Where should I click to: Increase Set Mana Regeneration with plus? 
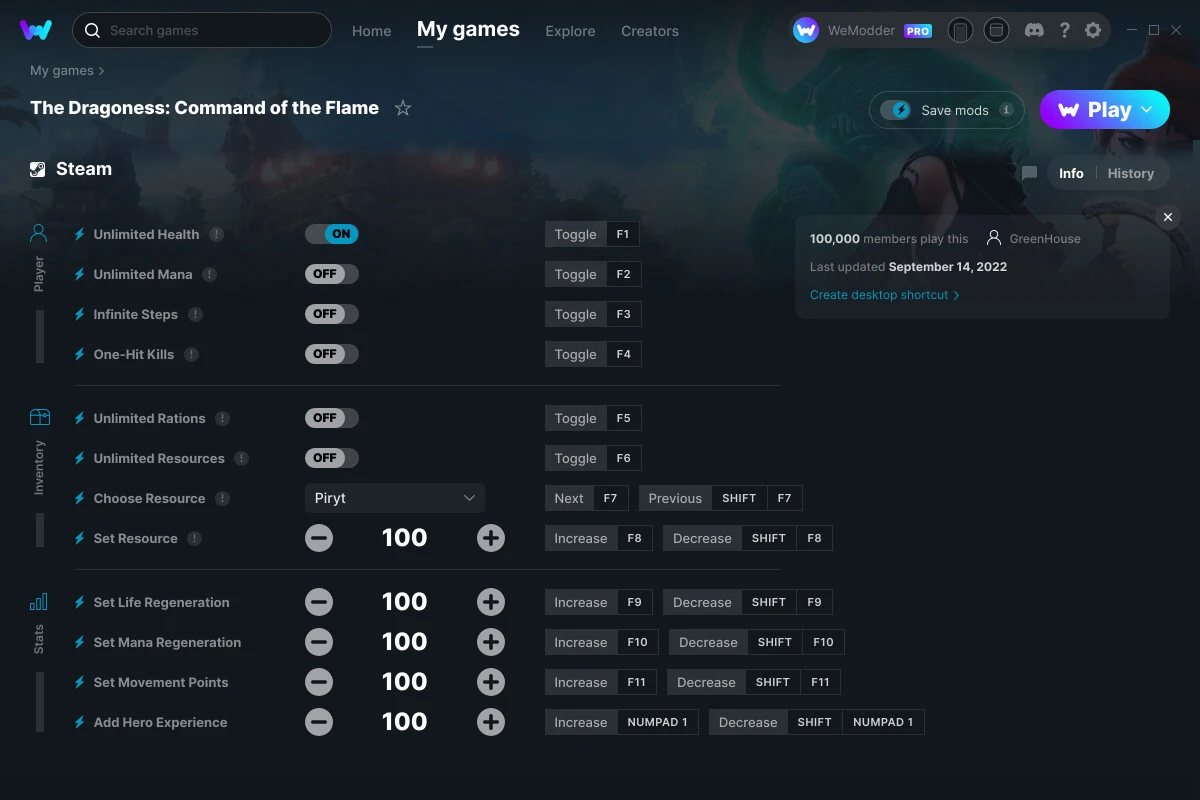(491, 642)
